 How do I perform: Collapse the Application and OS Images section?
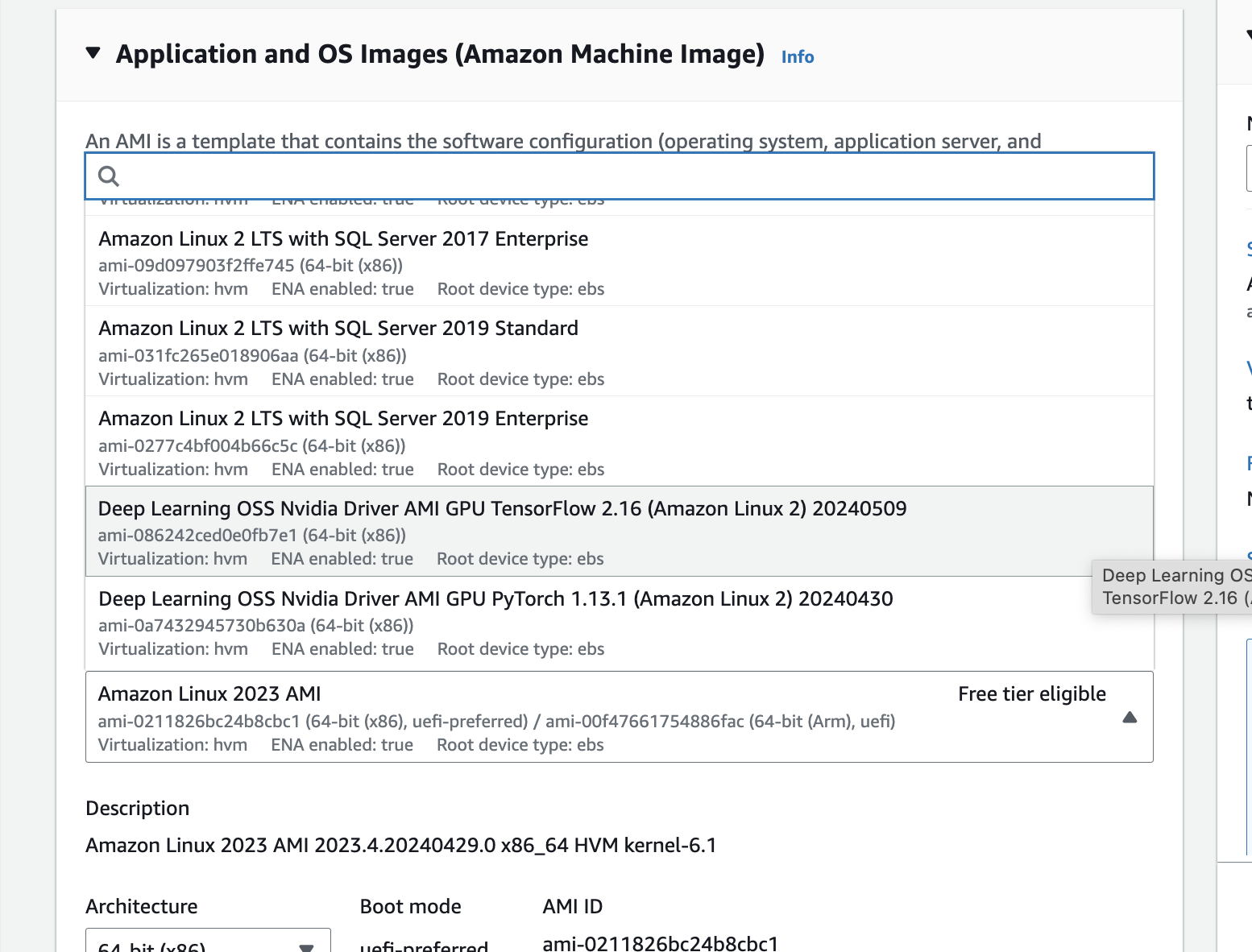click(93, 54)
